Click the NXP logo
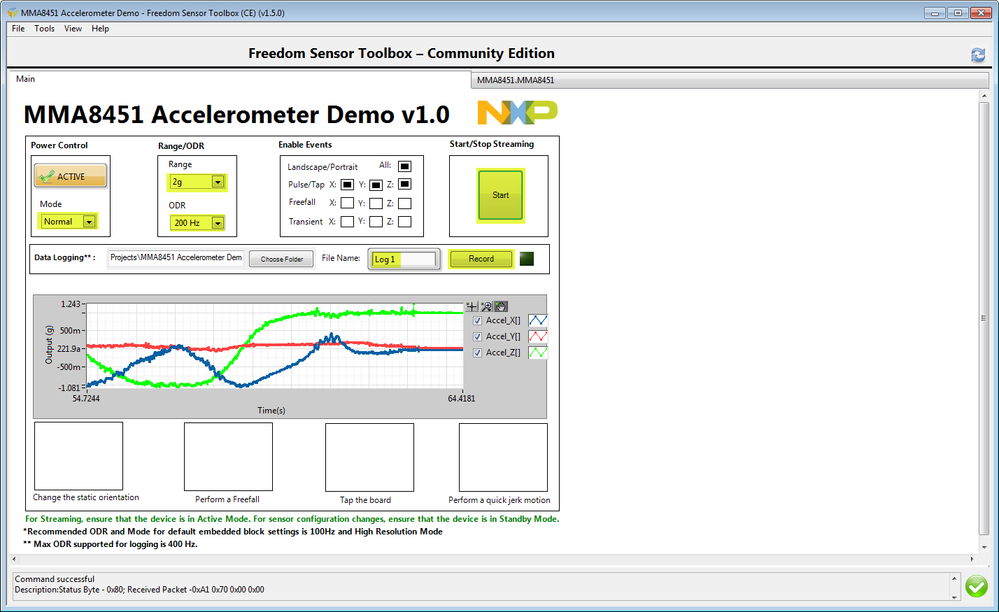This screenshot has height=612, width=999. (517, 112)
